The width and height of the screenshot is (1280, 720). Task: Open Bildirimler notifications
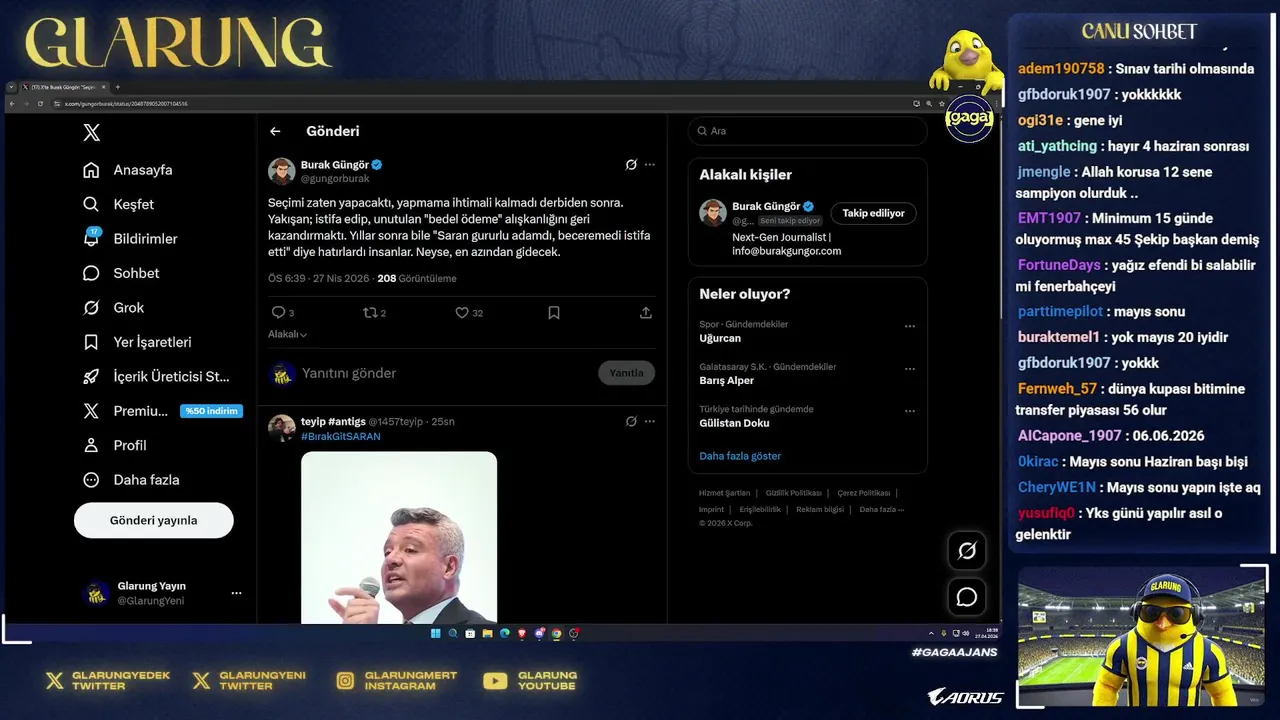130,238
